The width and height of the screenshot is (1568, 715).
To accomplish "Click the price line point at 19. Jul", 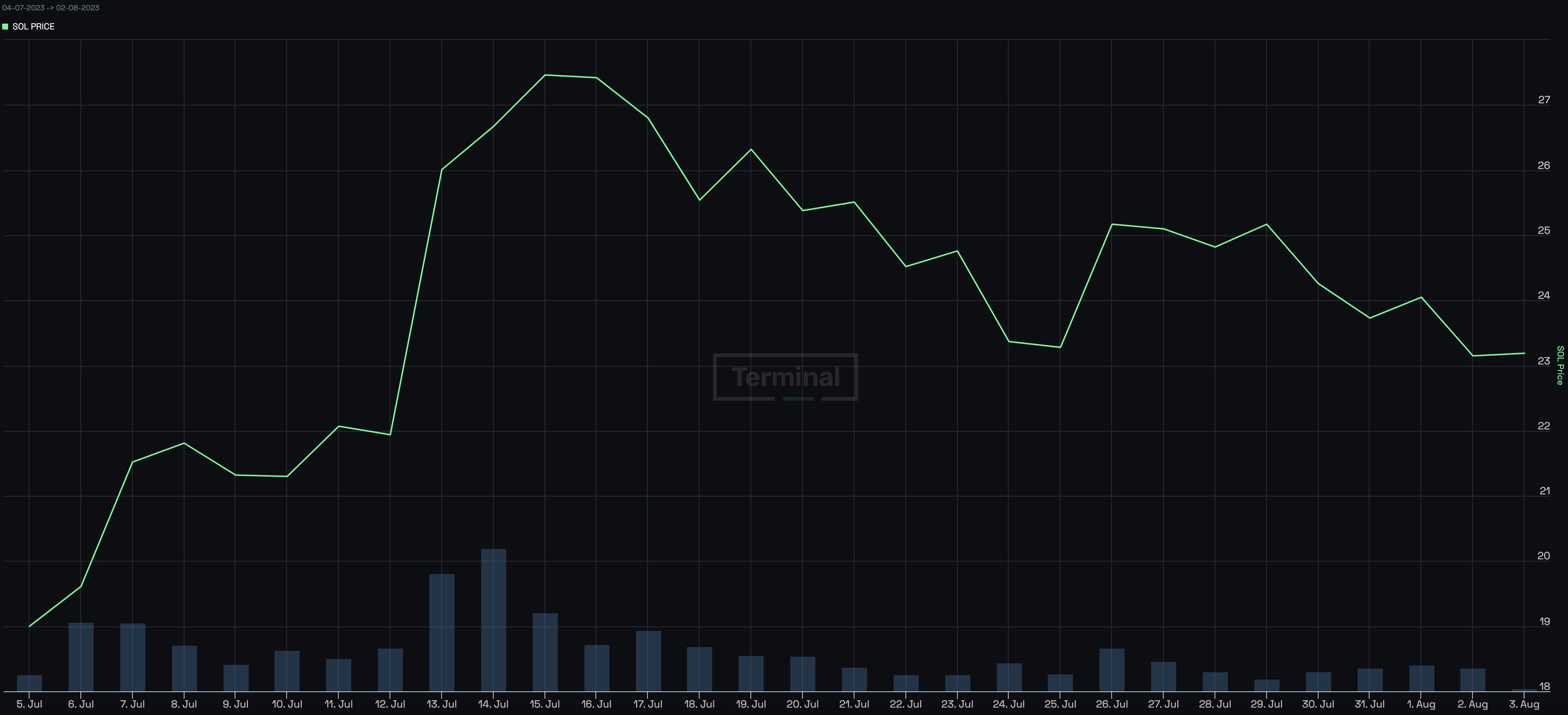I will pyautogui.click(x=751, y=149).
